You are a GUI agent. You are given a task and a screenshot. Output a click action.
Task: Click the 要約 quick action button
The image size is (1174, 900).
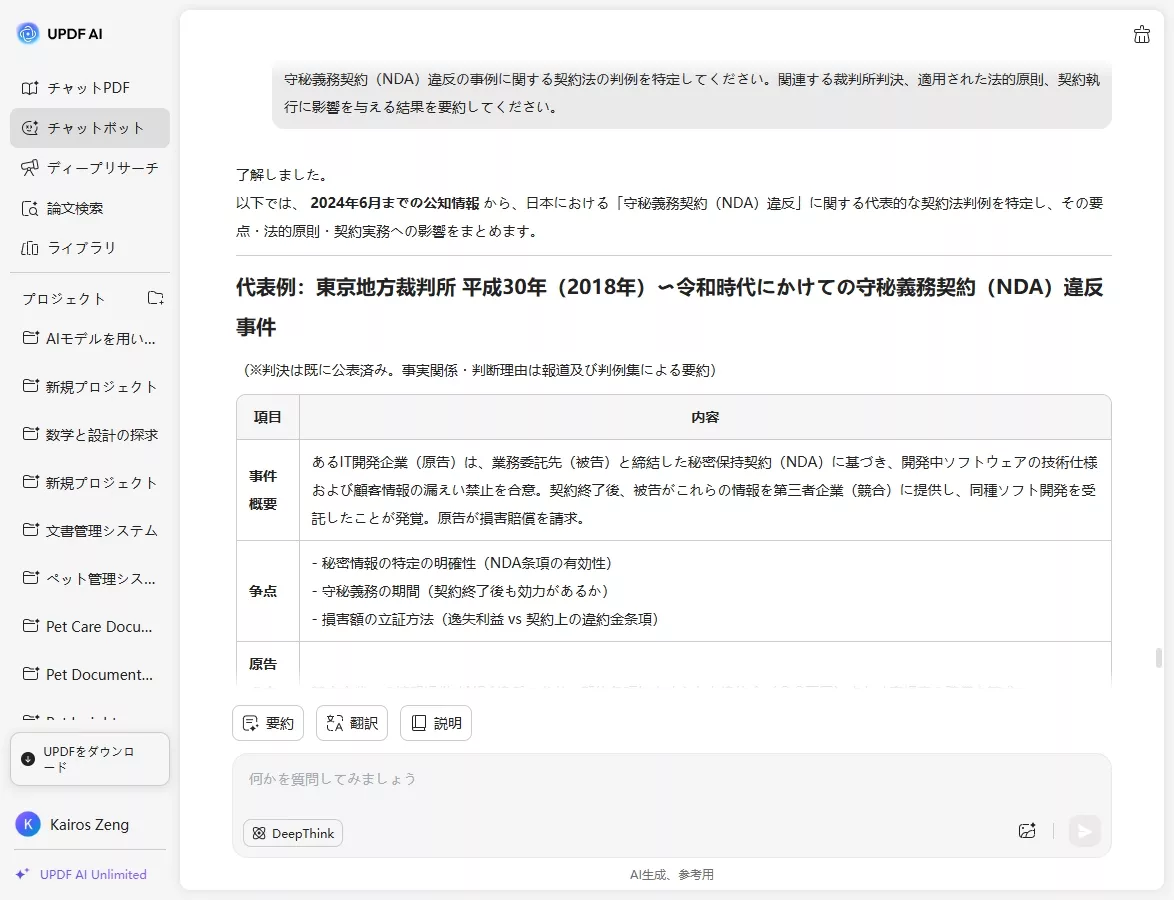[x=267, y=722]
